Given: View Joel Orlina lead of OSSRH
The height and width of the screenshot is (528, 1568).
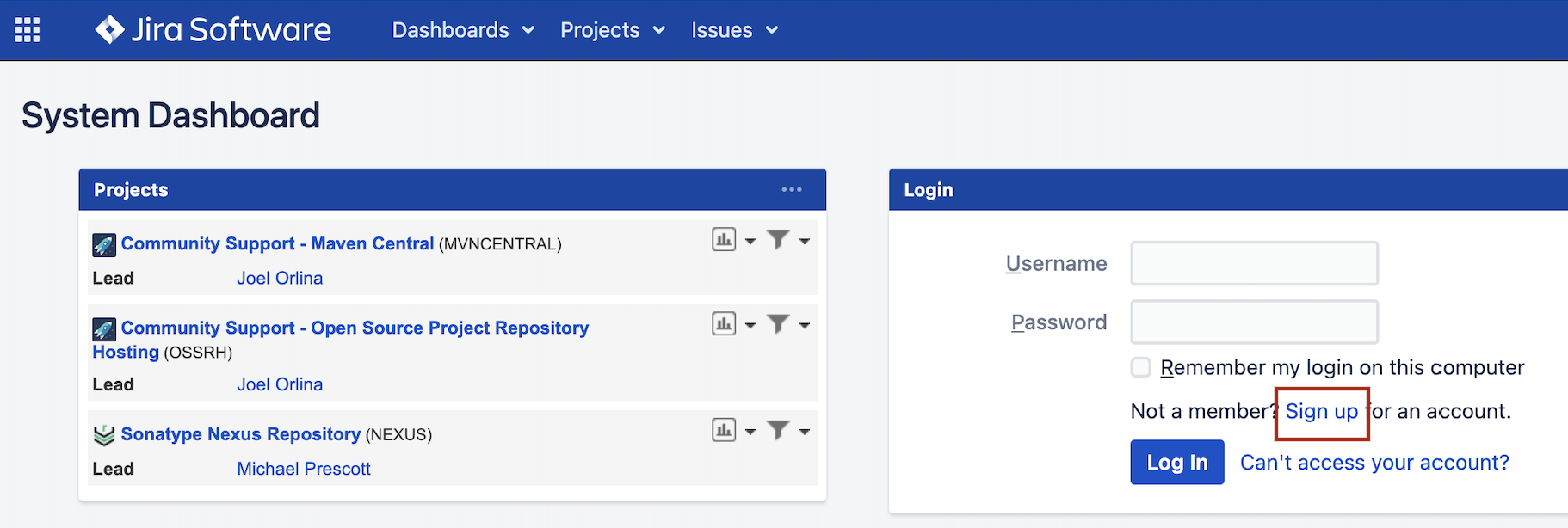Looking at the screenshot, I should point(280,384).
